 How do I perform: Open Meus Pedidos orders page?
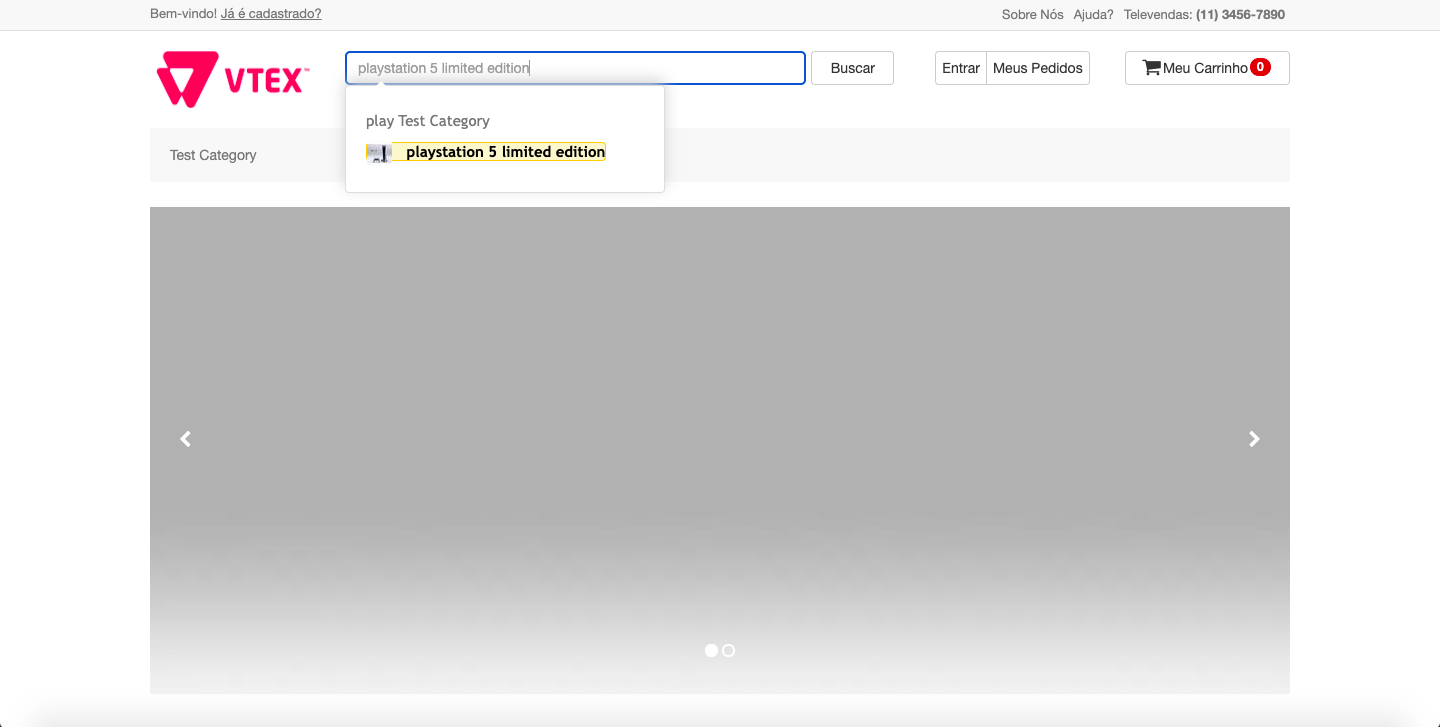pyautogui.click(x=1038, y=68)
